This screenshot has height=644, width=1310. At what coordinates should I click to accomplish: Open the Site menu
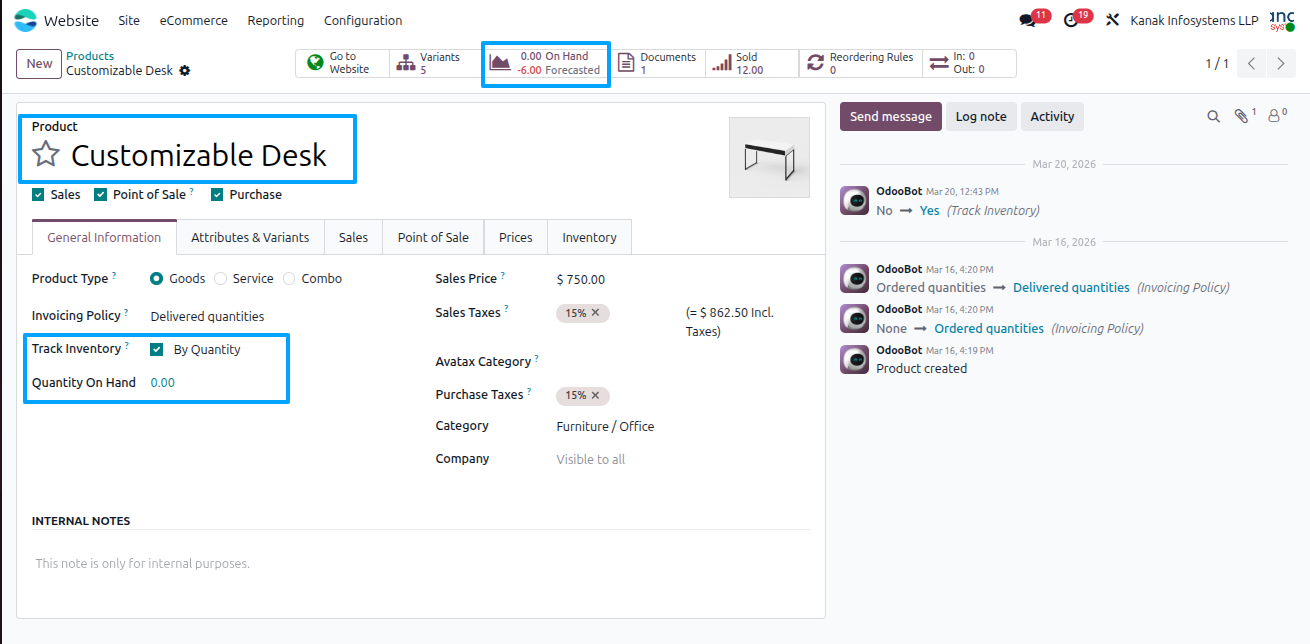click(129, 20)
